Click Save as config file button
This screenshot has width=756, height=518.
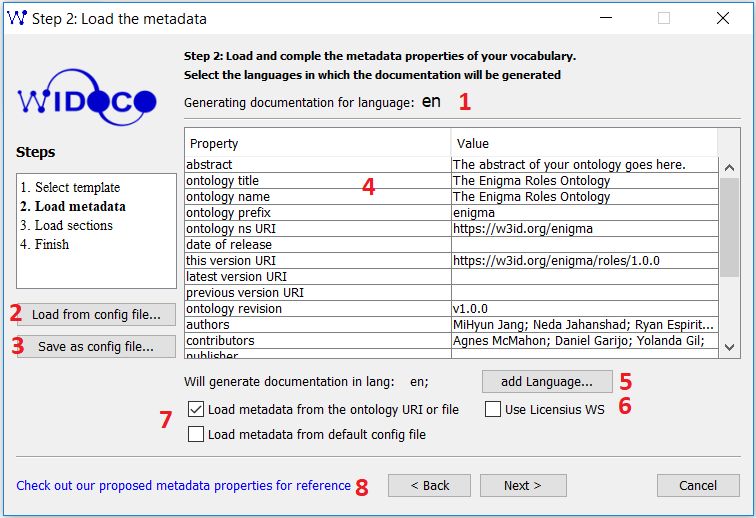pyautogui.click(x=96, y=346)
